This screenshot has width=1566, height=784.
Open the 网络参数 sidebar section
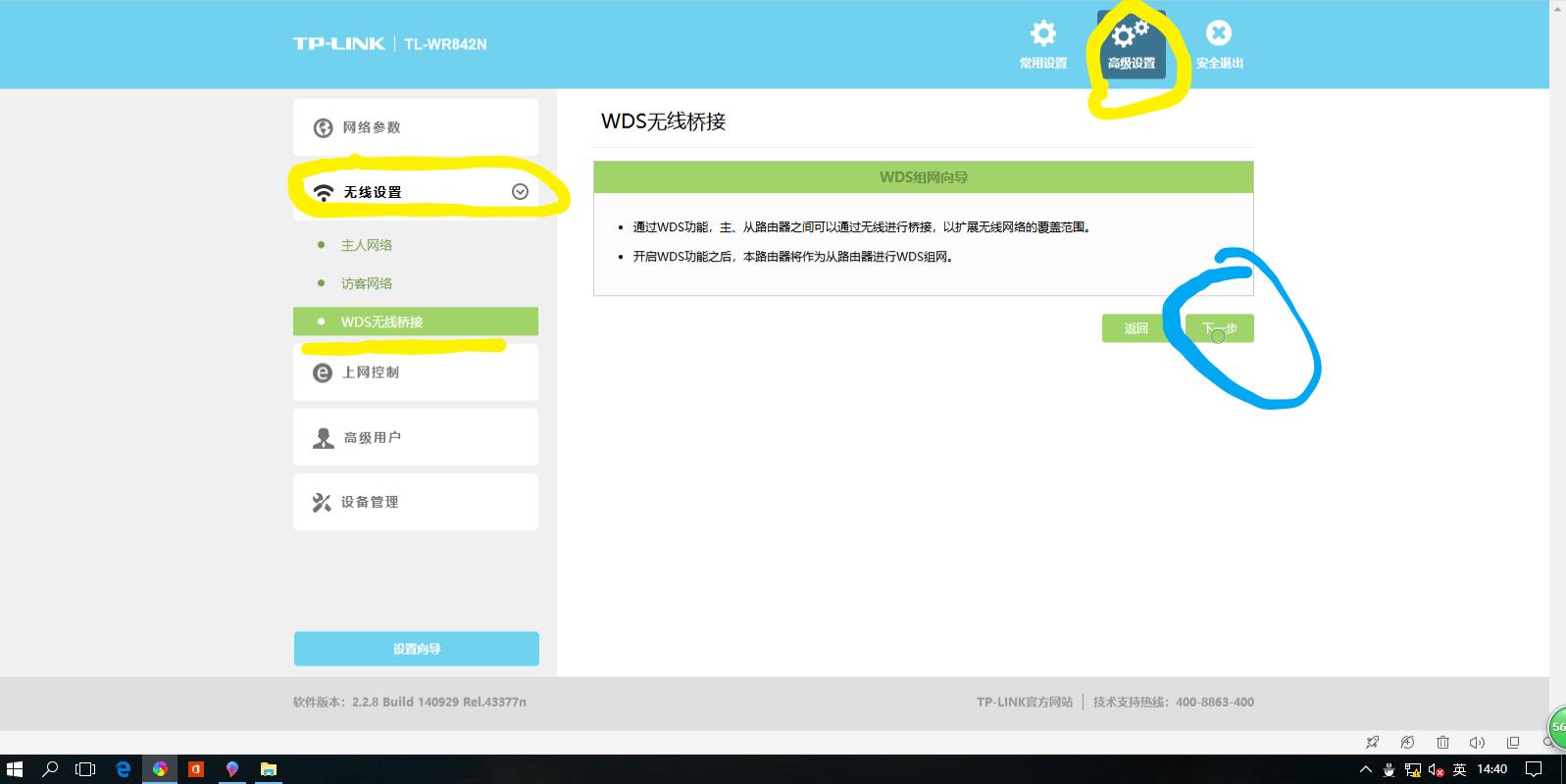click(416, 127)
